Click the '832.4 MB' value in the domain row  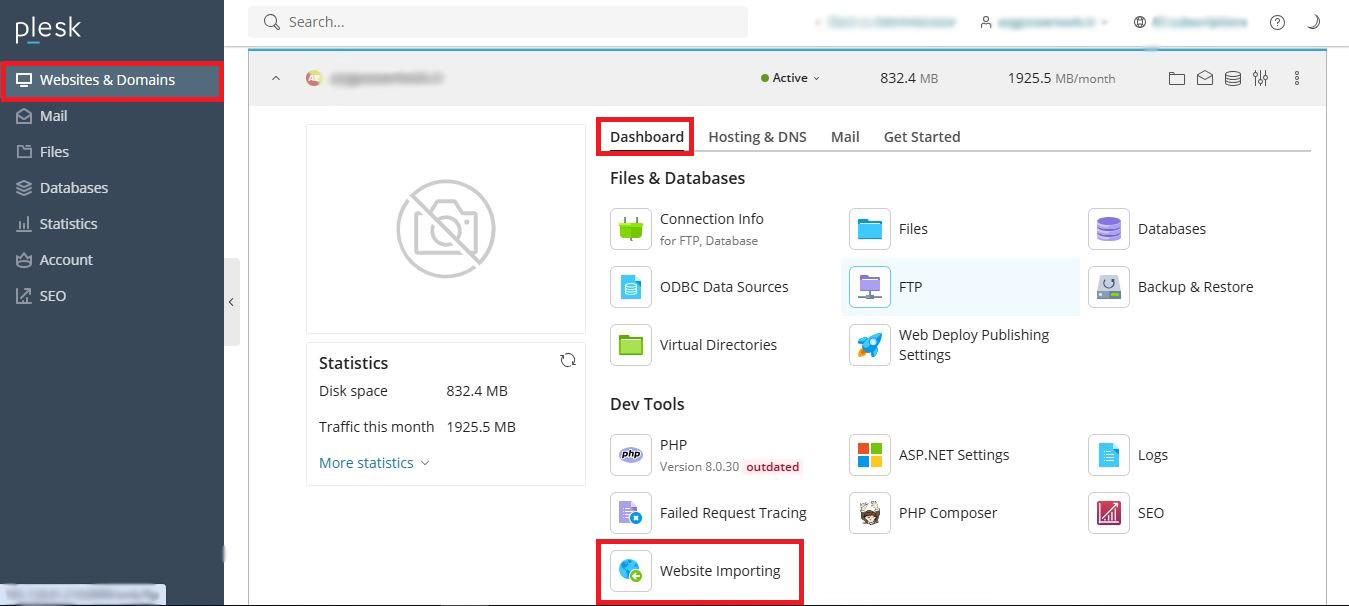pyautogui.click(x=909, y=78)
